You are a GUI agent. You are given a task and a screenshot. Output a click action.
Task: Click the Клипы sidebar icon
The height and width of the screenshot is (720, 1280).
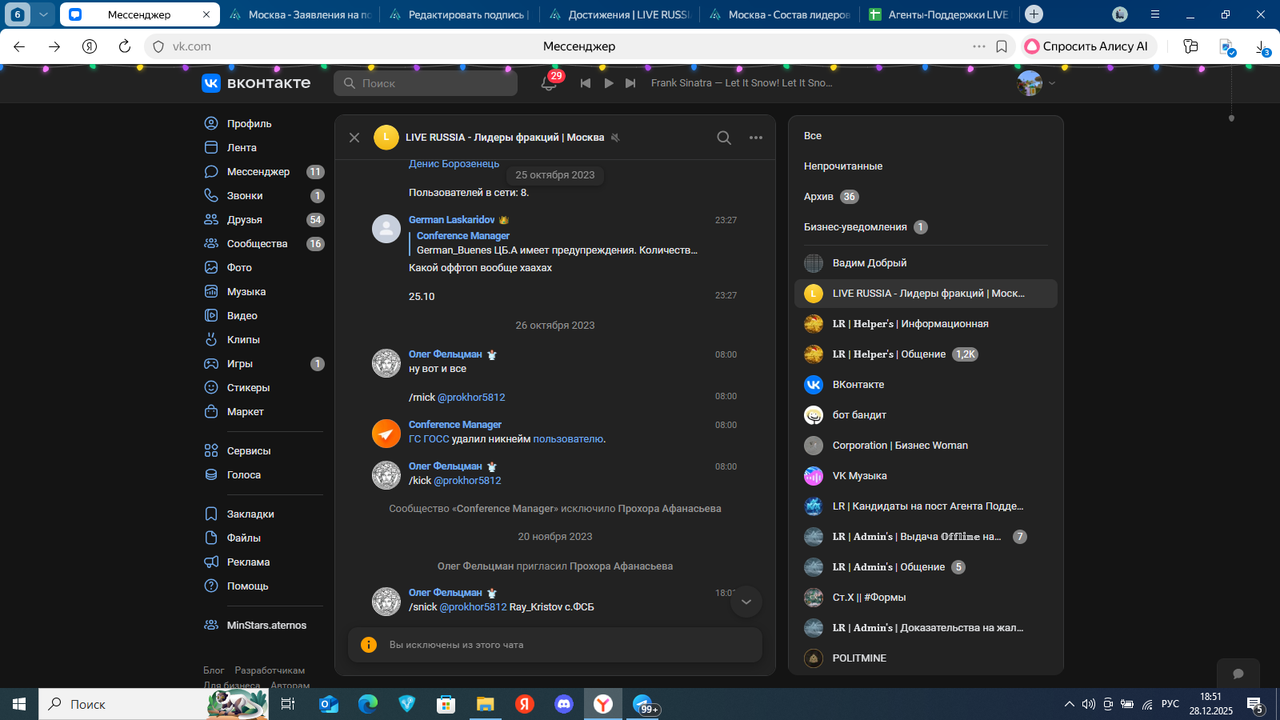211,340
